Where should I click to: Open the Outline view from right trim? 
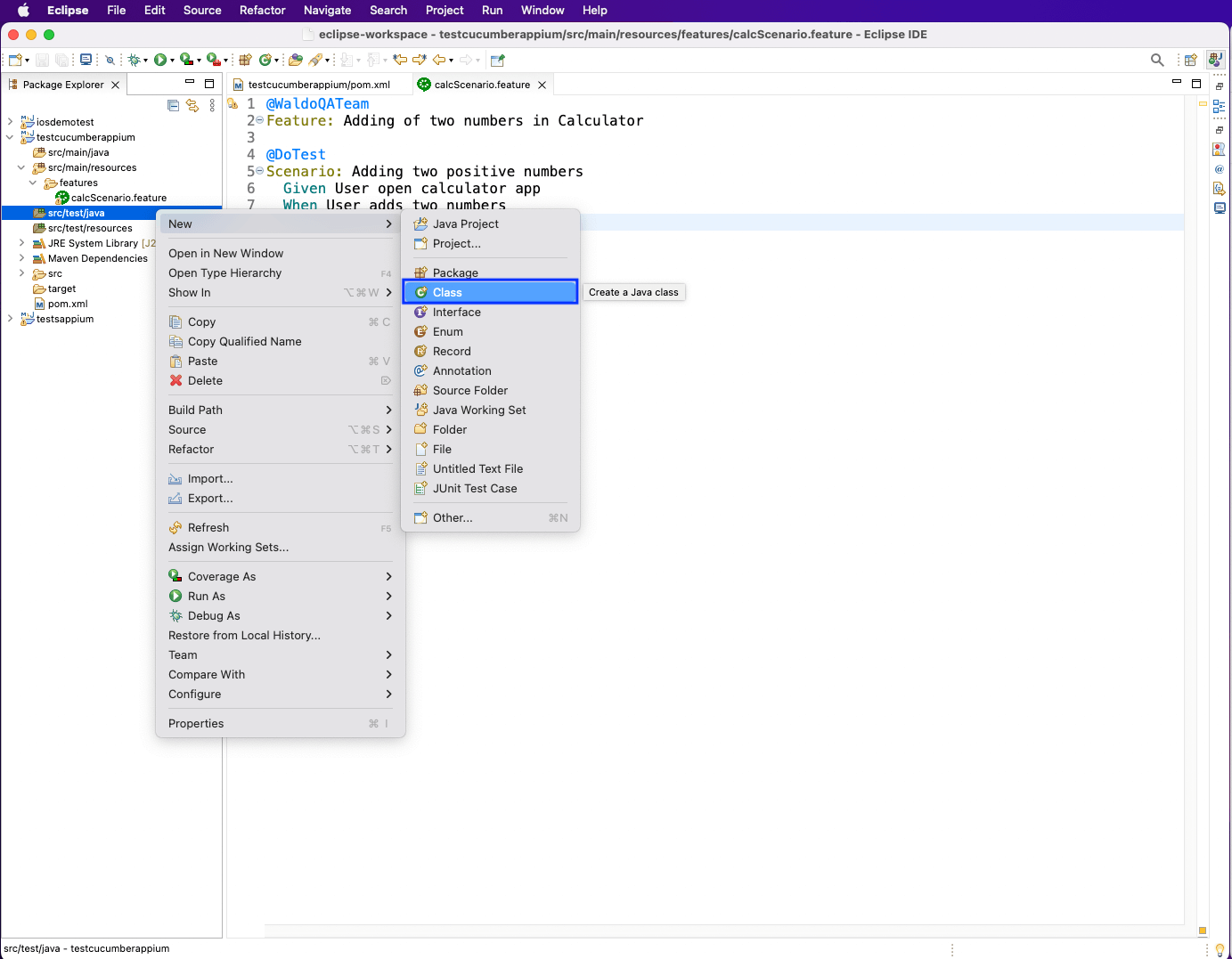point(1219,106)
